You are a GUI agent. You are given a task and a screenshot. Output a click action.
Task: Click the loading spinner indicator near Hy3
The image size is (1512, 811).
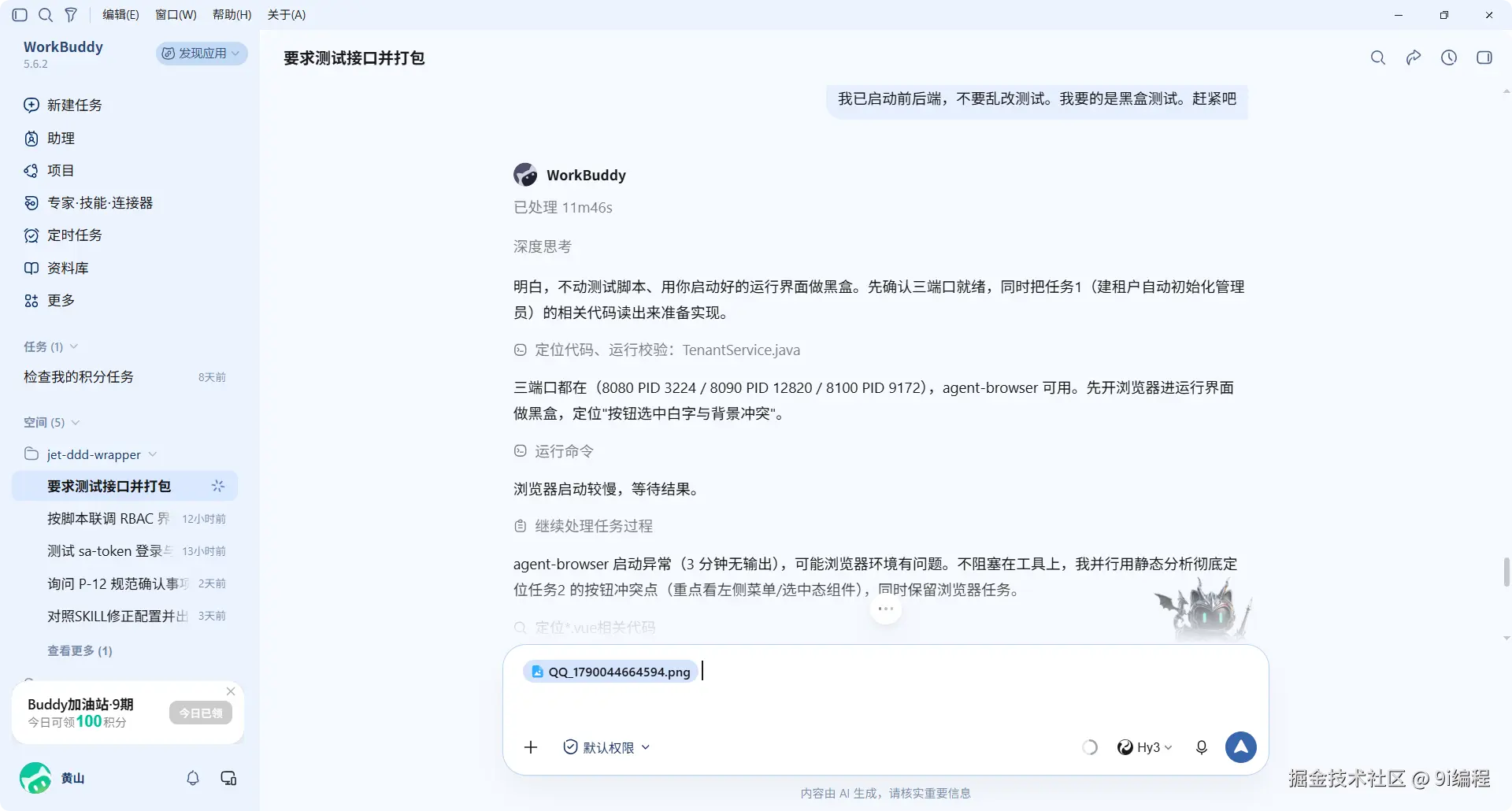click(x=1090, y=747)
